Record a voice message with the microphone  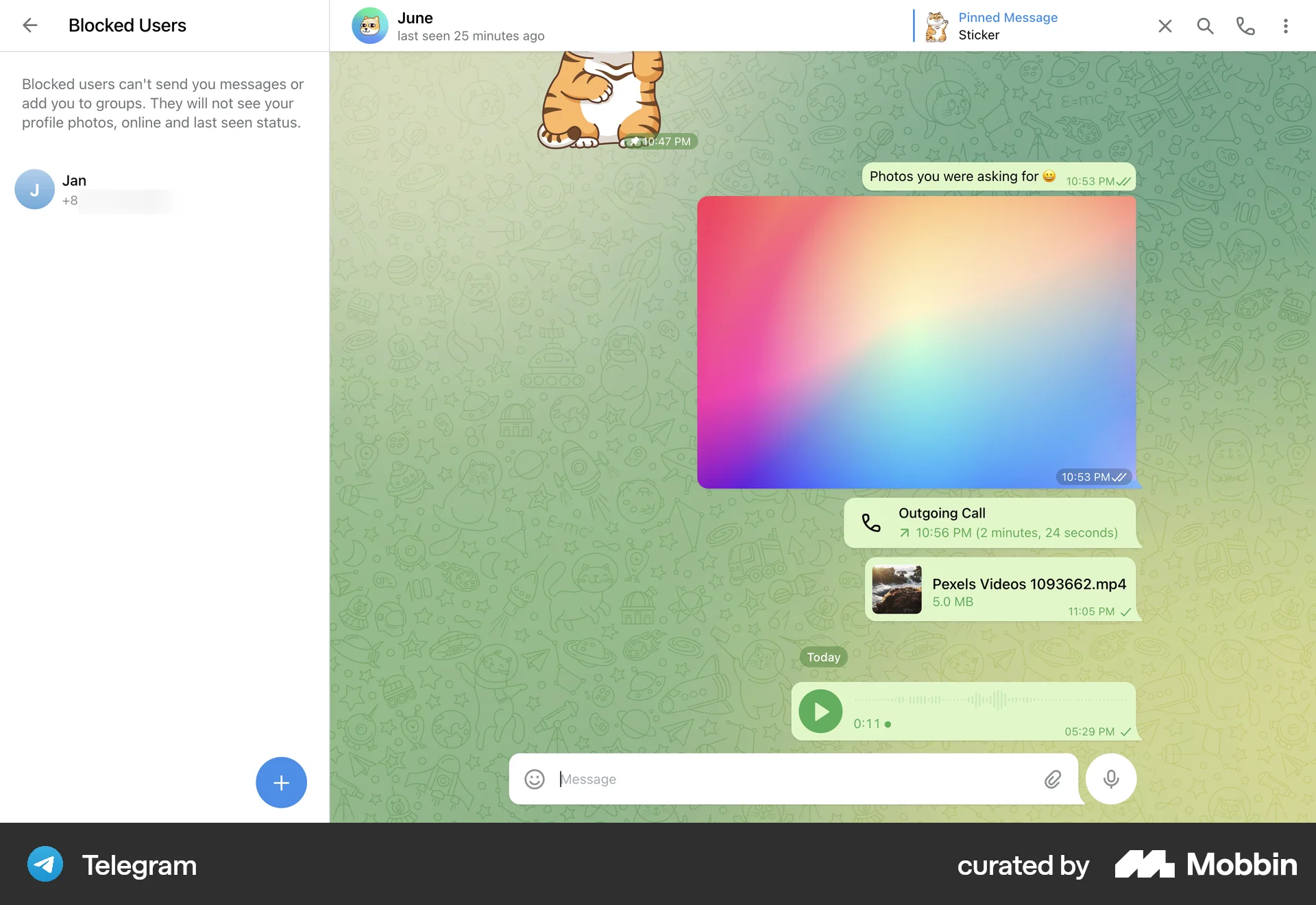pyautogui.click(x=1110, y=779)
